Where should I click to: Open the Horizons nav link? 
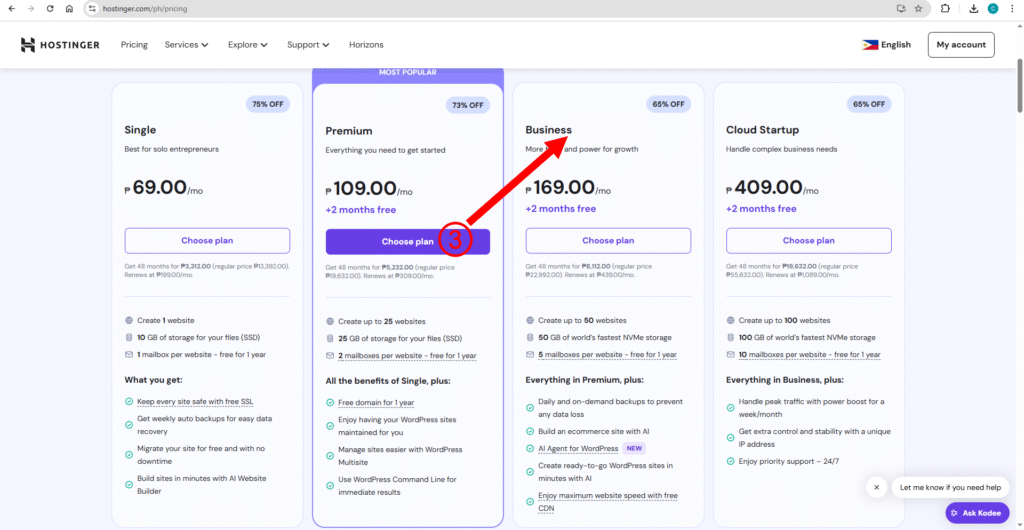[366, 45]
